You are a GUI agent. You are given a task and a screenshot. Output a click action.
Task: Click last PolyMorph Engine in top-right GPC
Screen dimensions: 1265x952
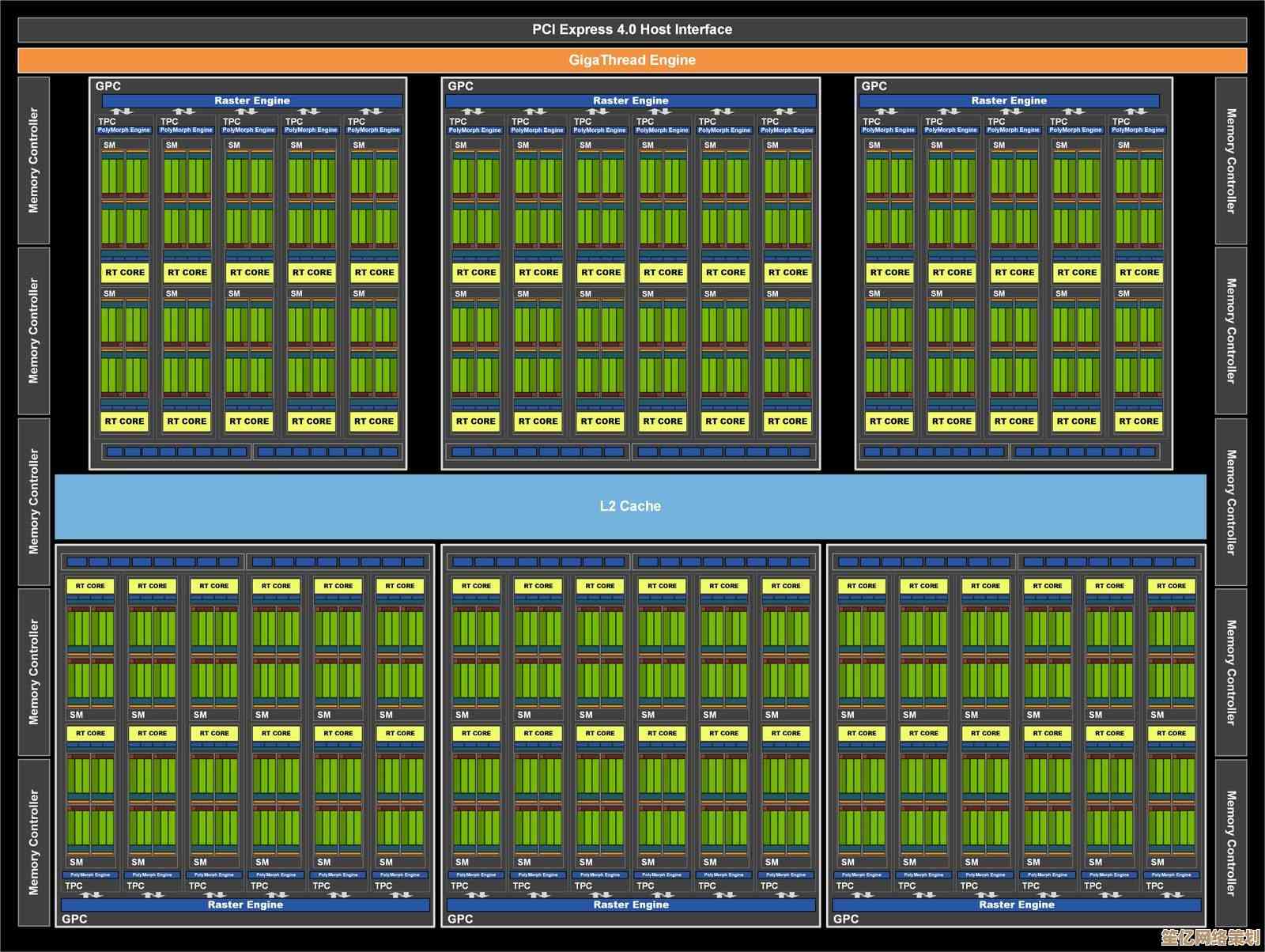point(1138,130)
